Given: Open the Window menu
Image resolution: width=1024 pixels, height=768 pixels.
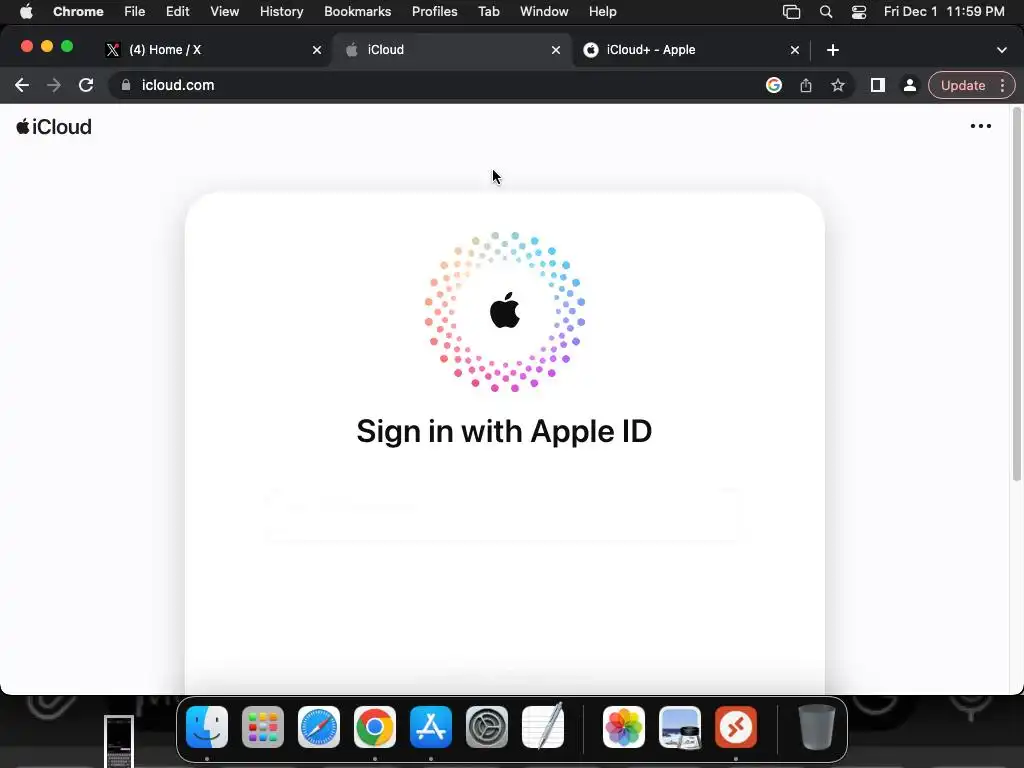Looking at the screenshot, I should (x=544, y=11).
